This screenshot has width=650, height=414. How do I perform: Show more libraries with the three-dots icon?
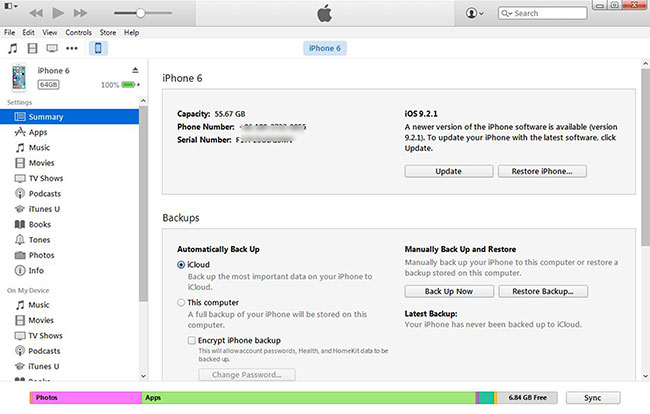click(72, 48)
